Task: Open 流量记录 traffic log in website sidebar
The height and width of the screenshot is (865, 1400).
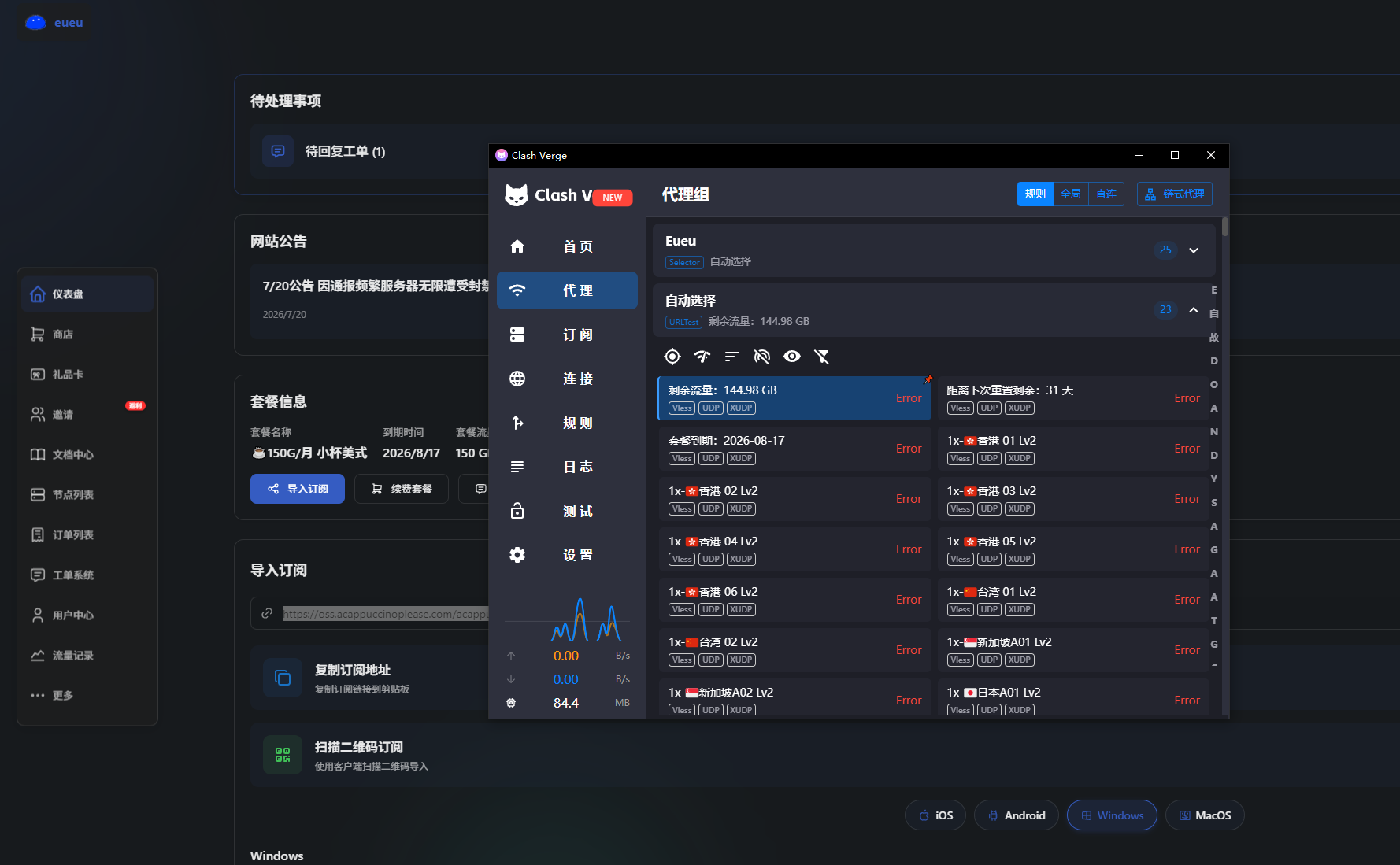Action: [x=87, y=656]
